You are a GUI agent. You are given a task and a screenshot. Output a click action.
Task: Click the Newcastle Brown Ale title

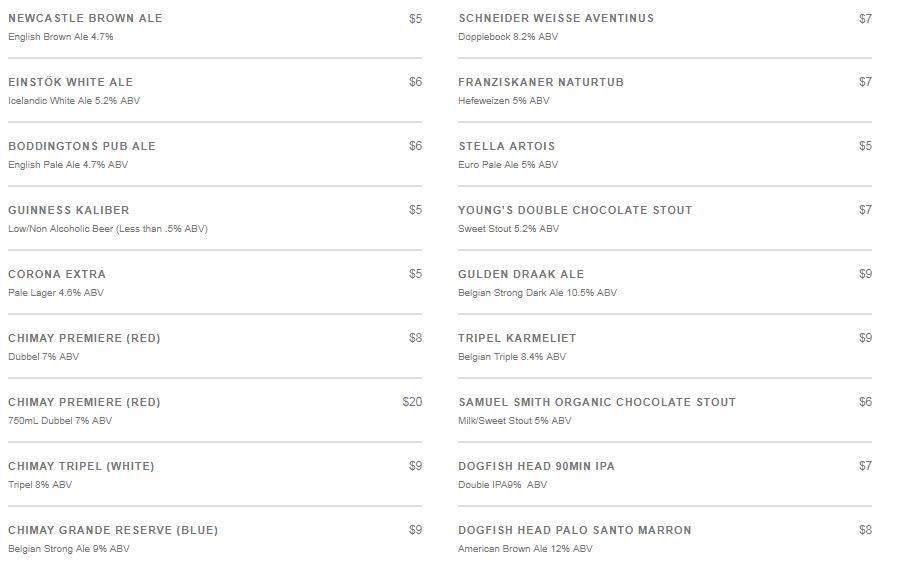[85, 18]
